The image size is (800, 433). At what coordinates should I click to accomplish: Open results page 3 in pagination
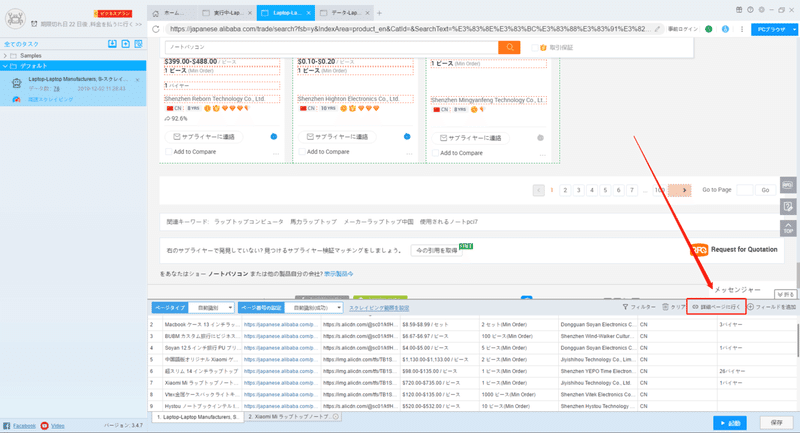coord(579,190)
